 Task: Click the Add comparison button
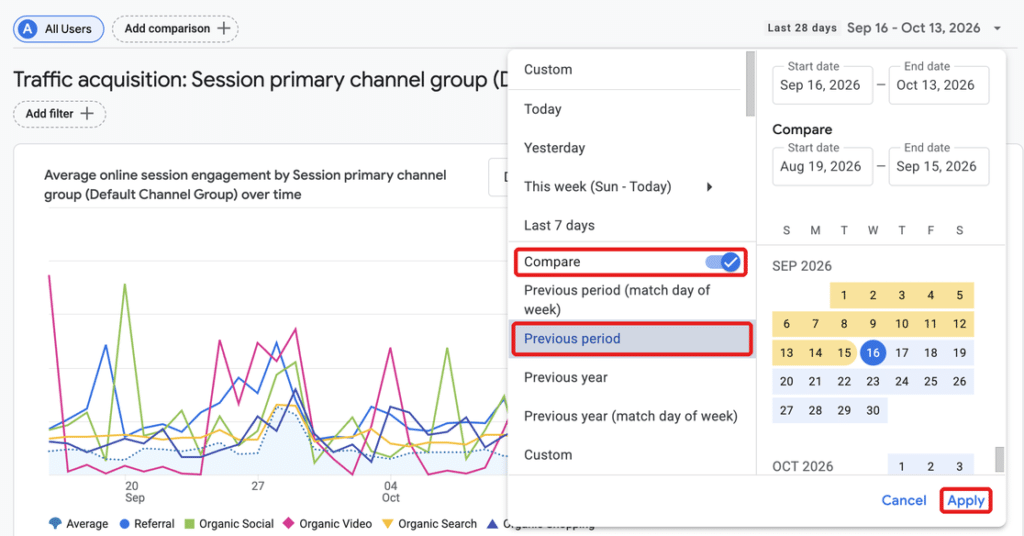tap(175, 29)
